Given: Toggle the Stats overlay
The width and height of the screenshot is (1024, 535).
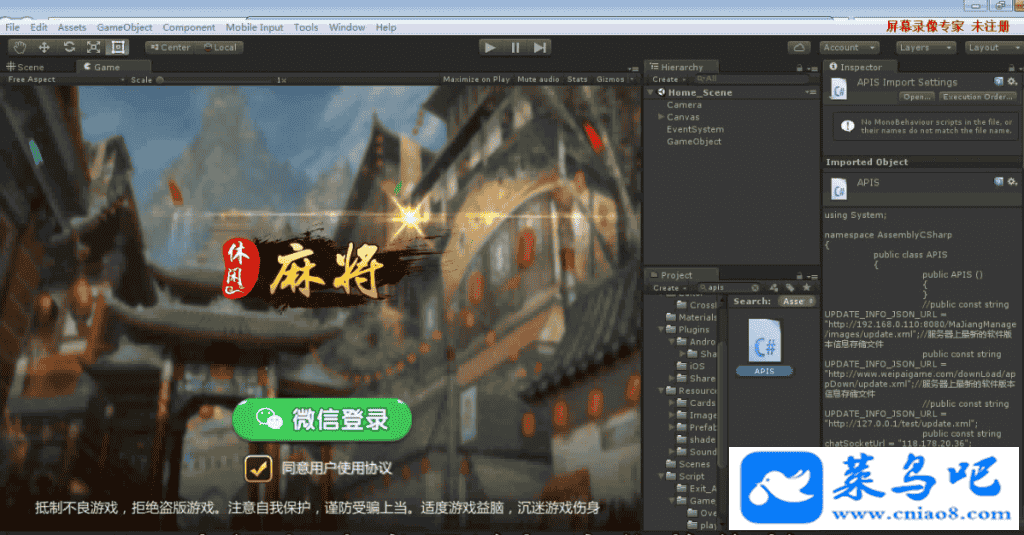Looking at the screenshot, I should pyautogui.click(x=577, y=79).
